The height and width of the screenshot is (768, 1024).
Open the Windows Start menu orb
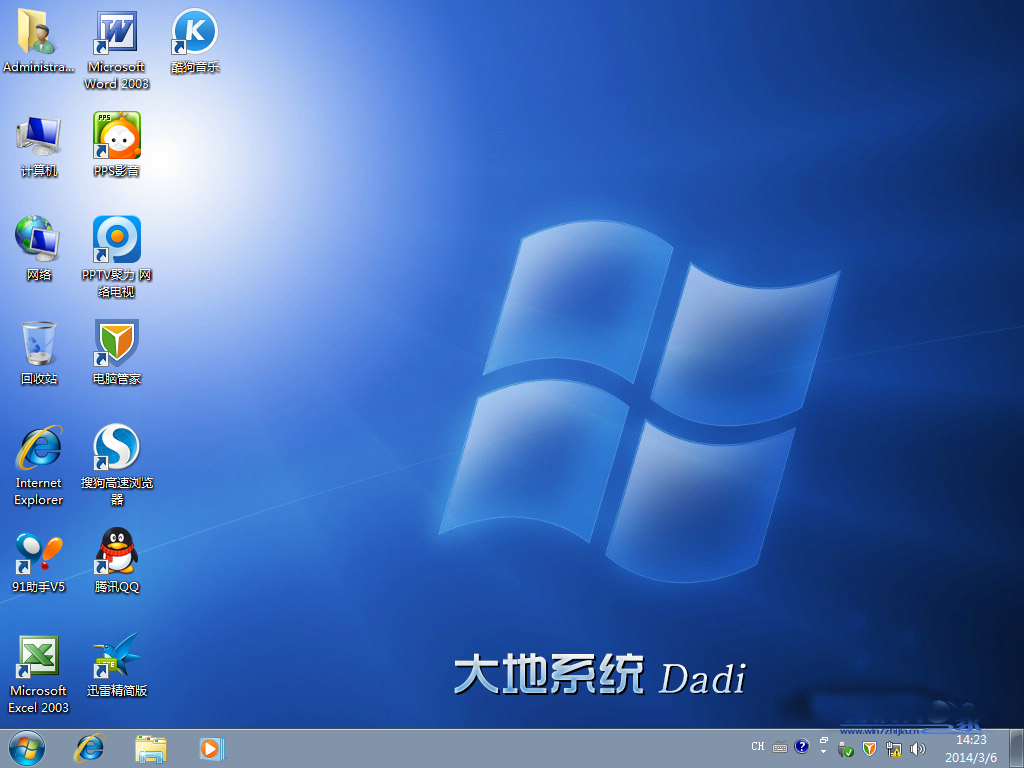point(27,747)
